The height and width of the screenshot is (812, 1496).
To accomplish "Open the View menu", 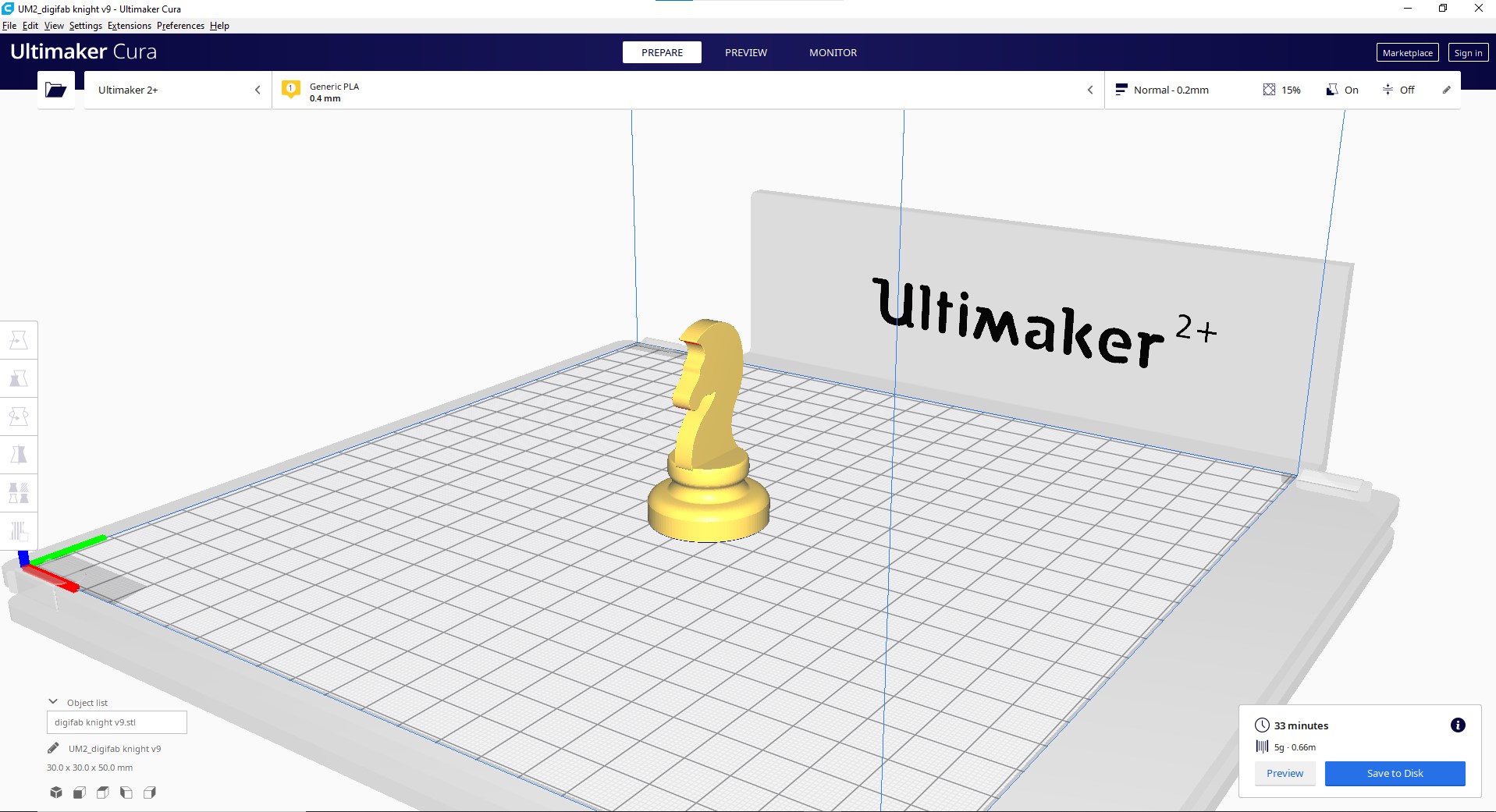I will coord(54,26).
